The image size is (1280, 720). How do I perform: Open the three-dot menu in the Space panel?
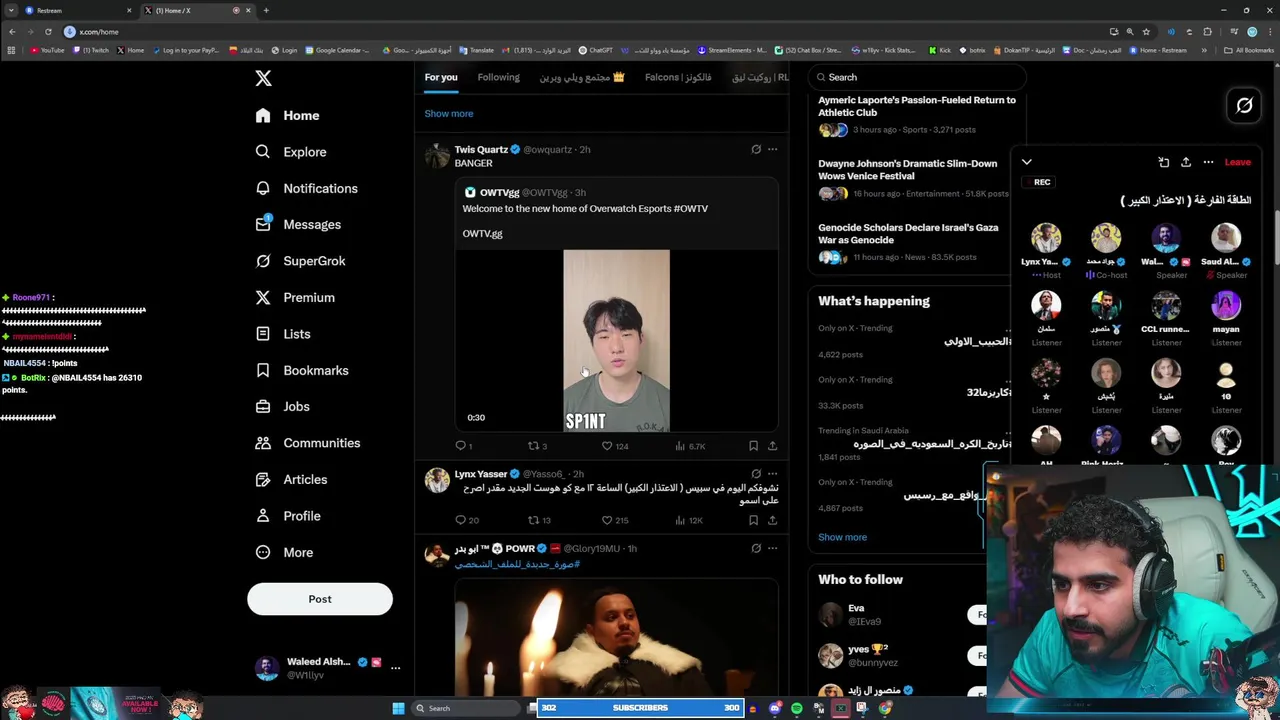pos(1208,162)
